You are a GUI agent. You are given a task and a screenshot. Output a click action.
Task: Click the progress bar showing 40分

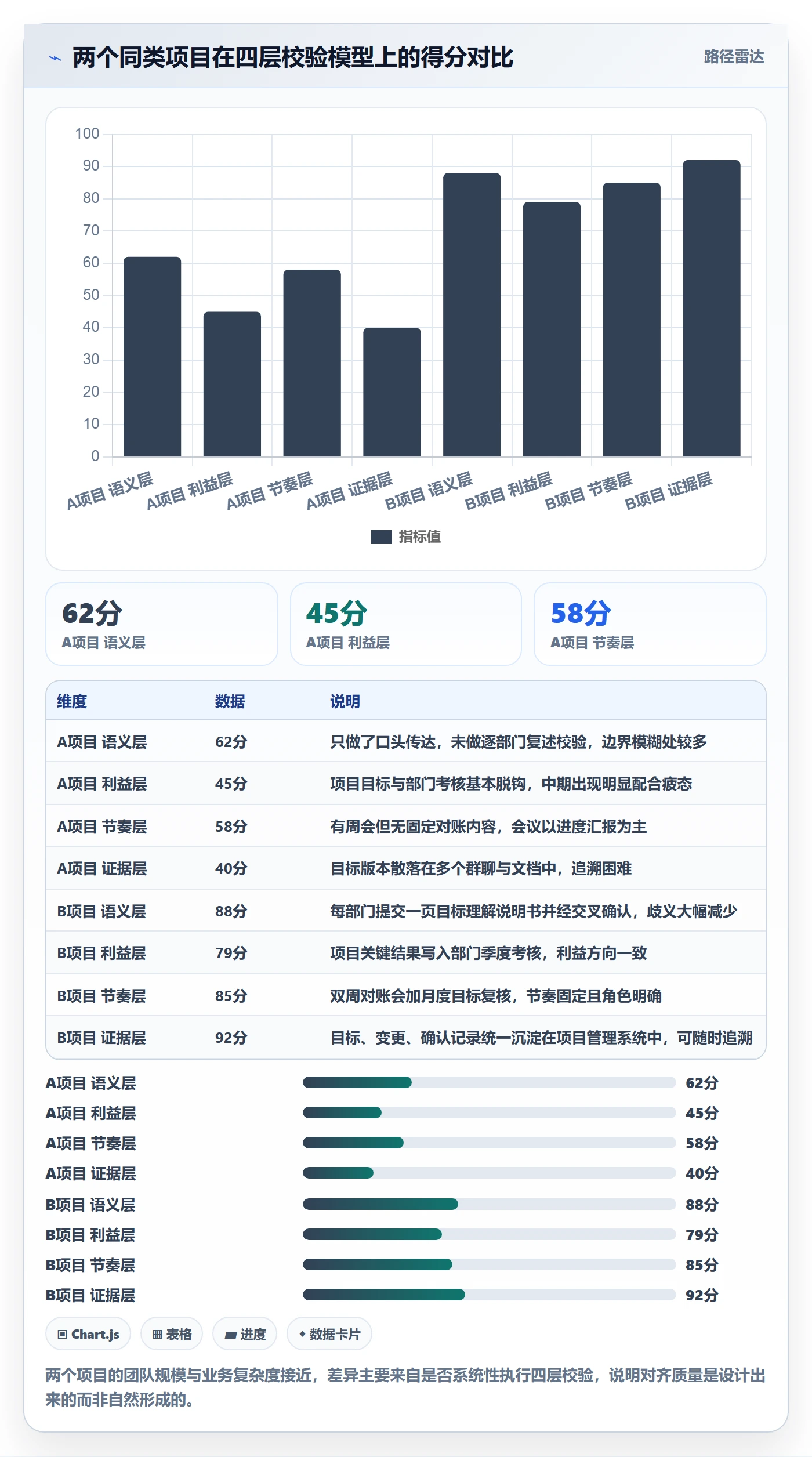(x=489, y=1173)
